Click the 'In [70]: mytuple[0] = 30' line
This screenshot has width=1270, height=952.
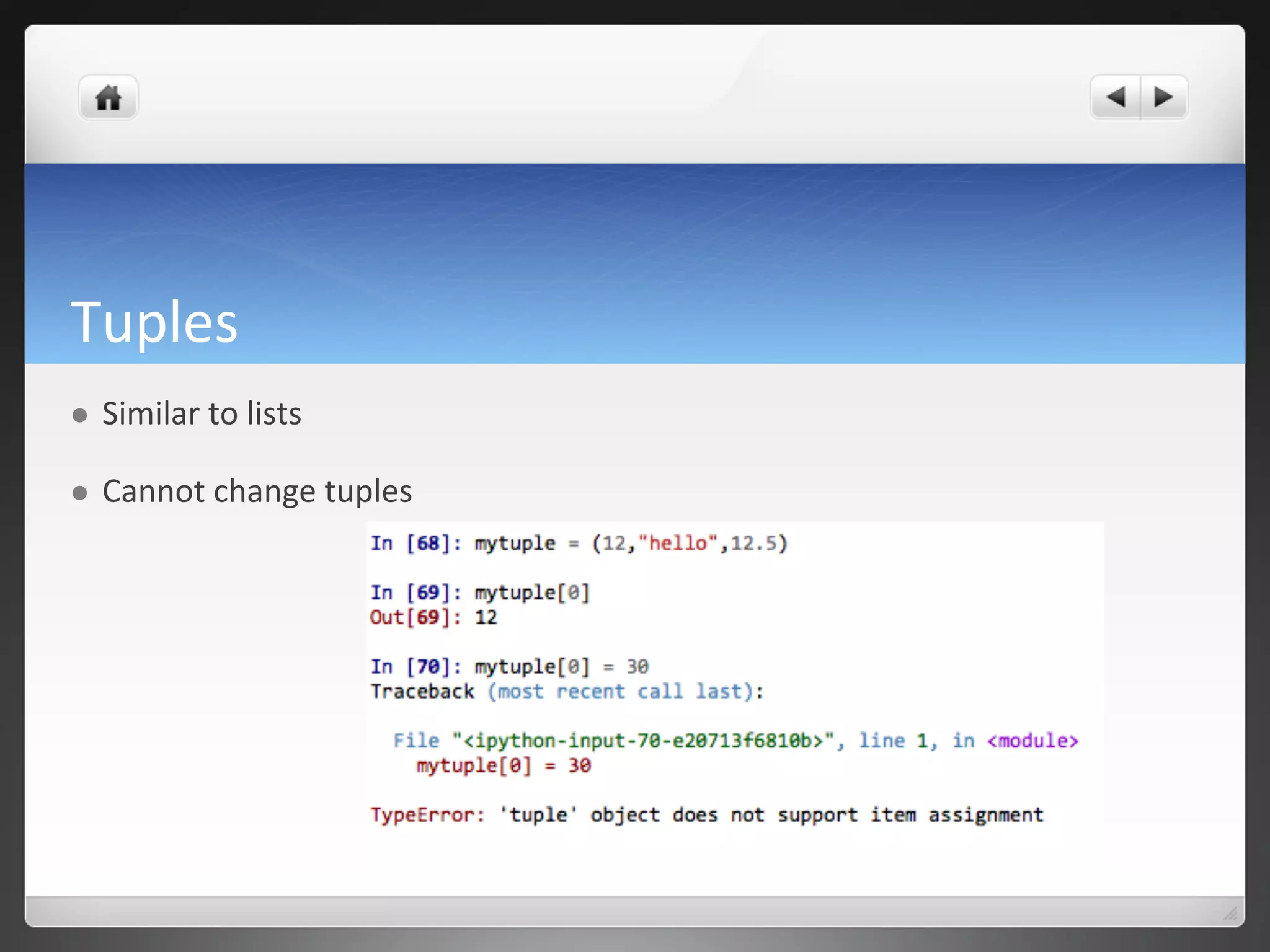[510, 667]
